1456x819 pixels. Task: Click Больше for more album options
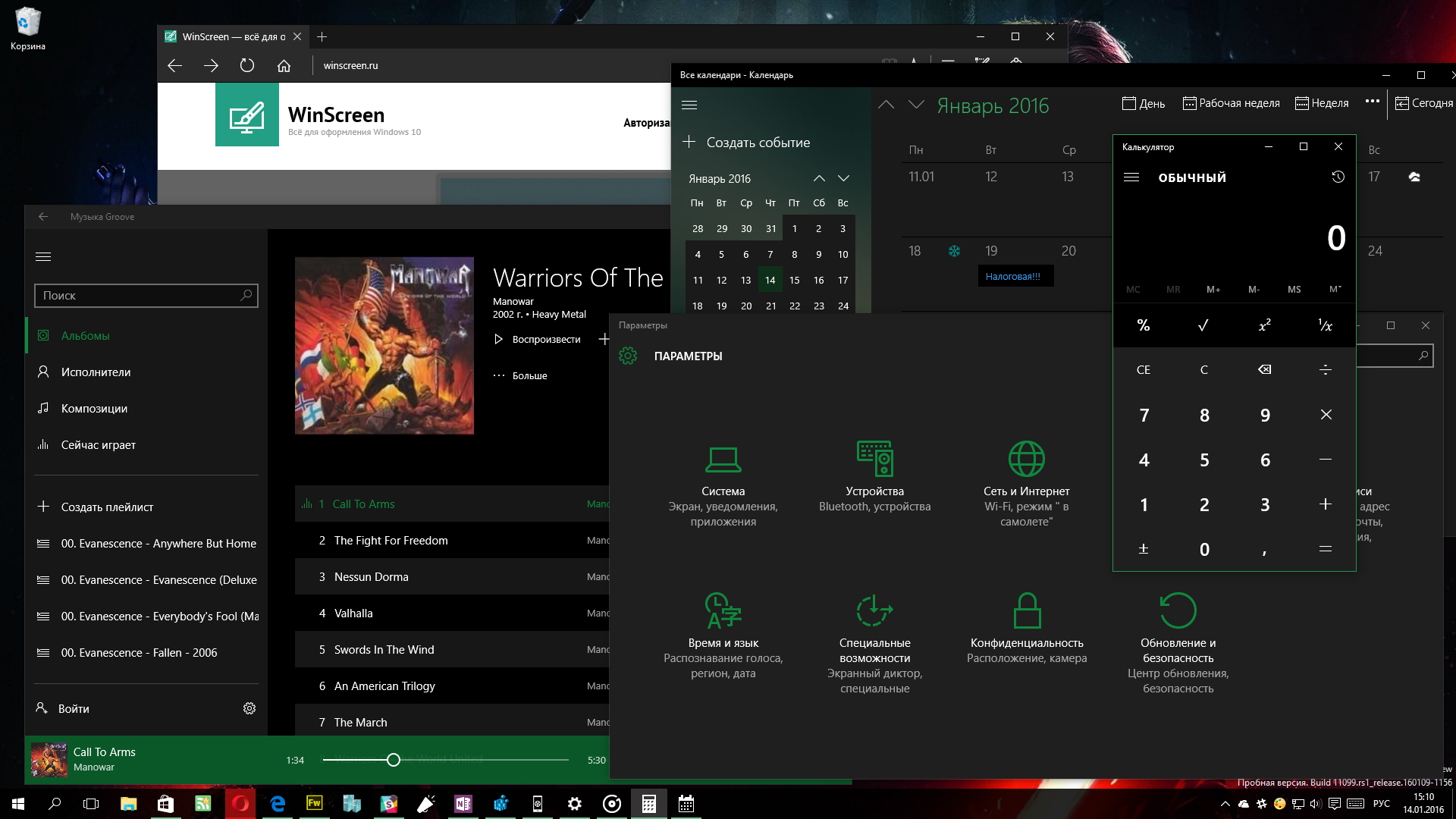(x=520, y=375)
